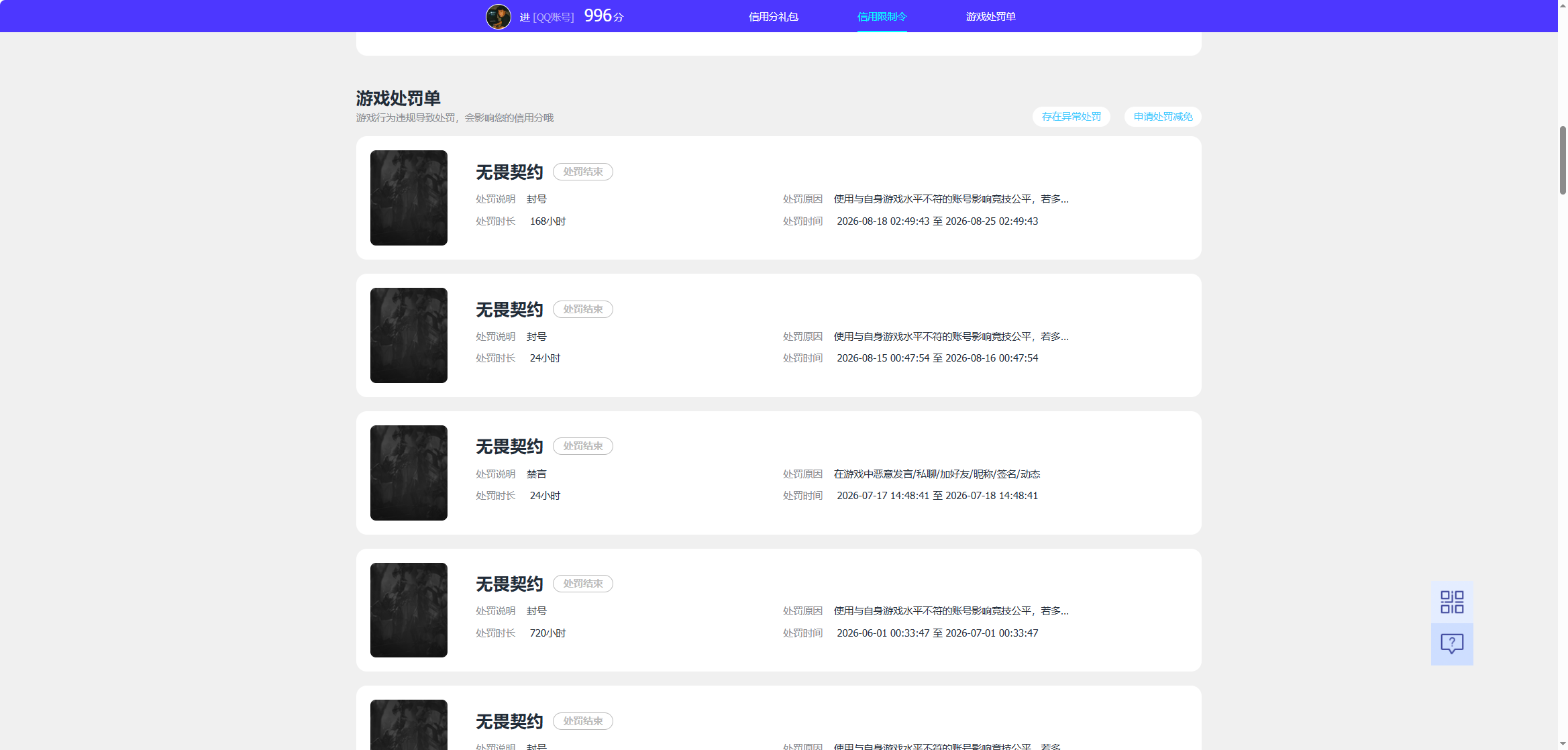Open thumbnail of 2026-08-15 ban record

[409, 335]
